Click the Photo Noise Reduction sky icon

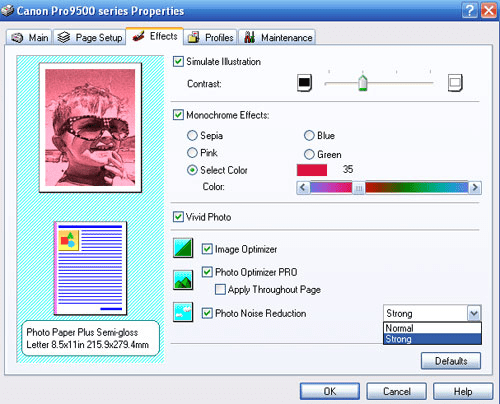click(x=183, y=312)
